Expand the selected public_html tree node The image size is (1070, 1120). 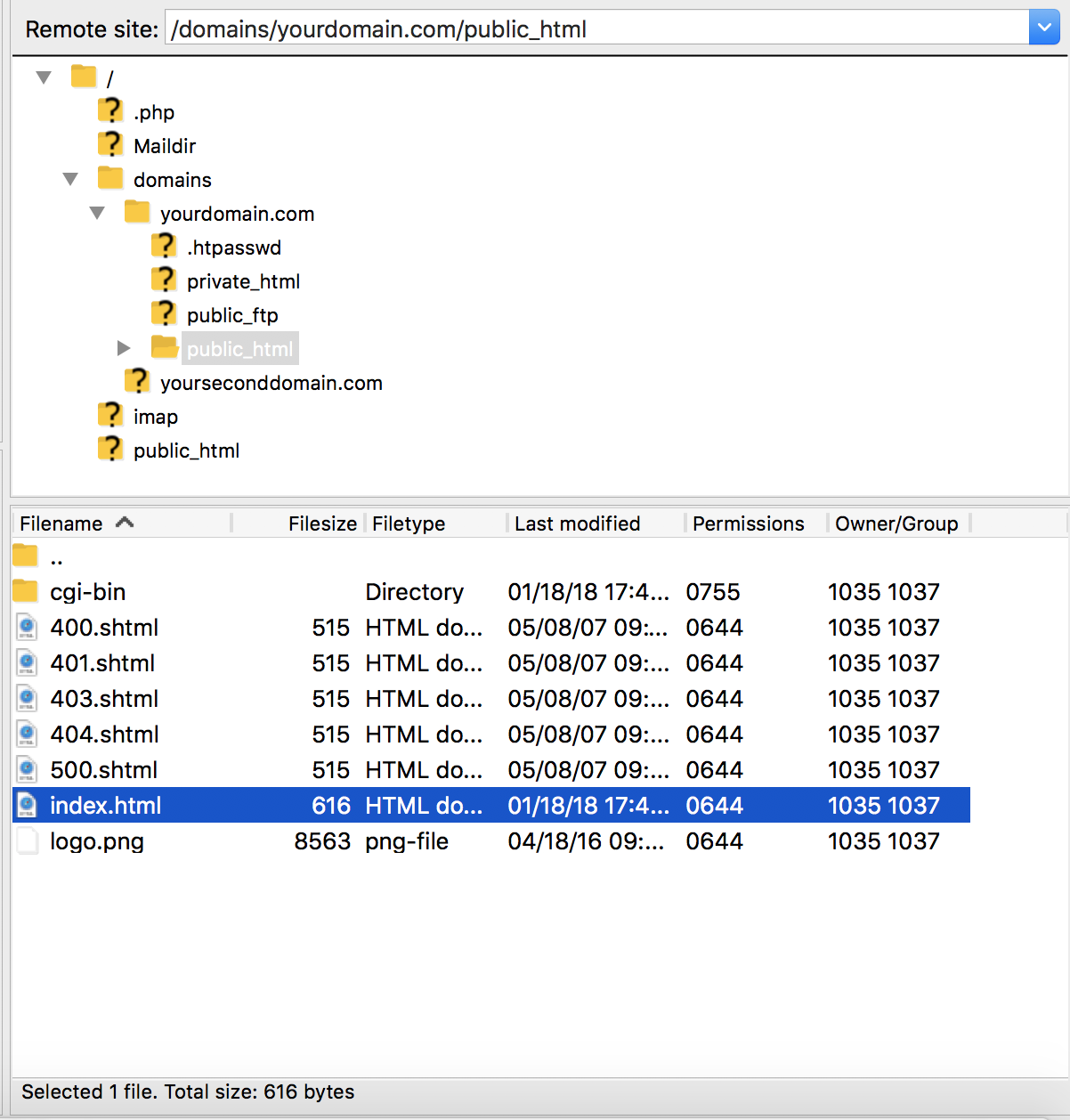click(x=124, y=348)
